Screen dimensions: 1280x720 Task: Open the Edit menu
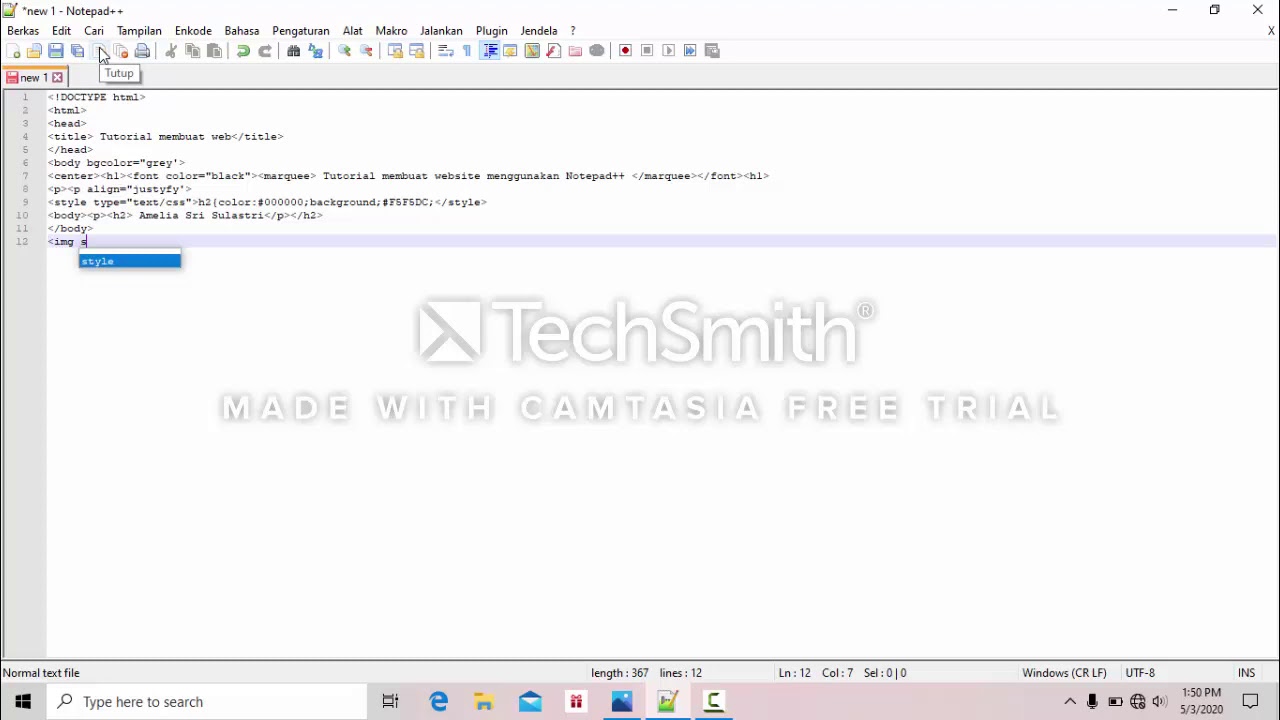61,31
